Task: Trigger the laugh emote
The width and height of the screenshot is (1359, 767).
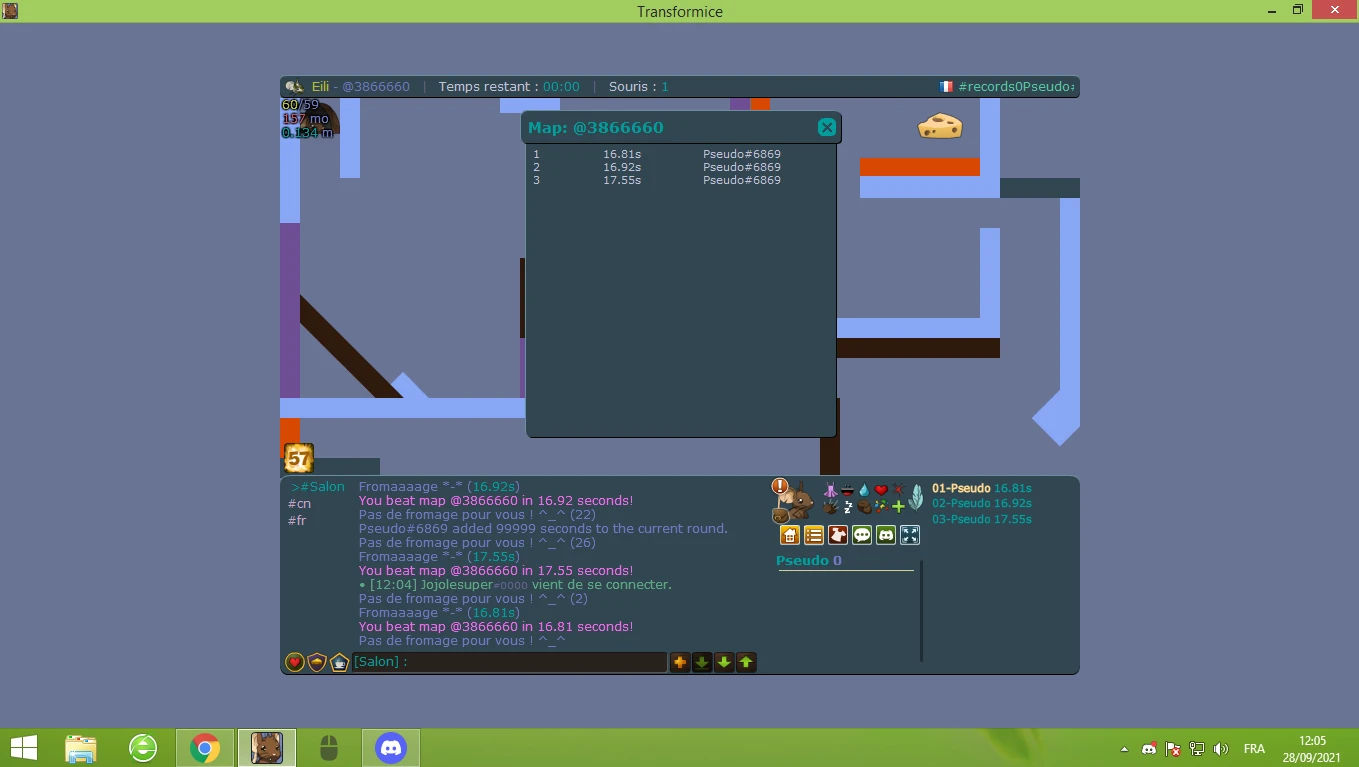Action: coord(847,490)
